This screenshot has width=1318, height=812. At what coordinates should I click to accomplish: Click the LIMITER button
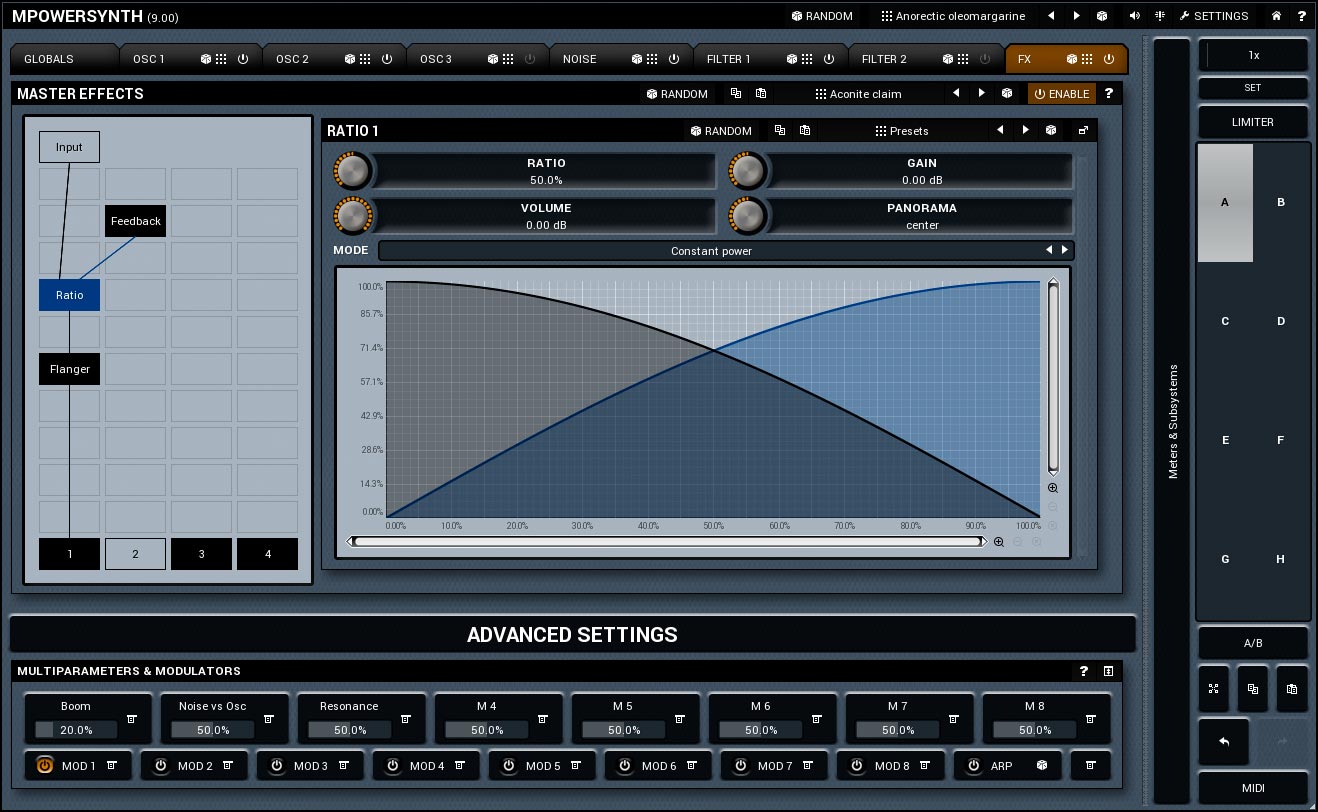coord(1253,122)
